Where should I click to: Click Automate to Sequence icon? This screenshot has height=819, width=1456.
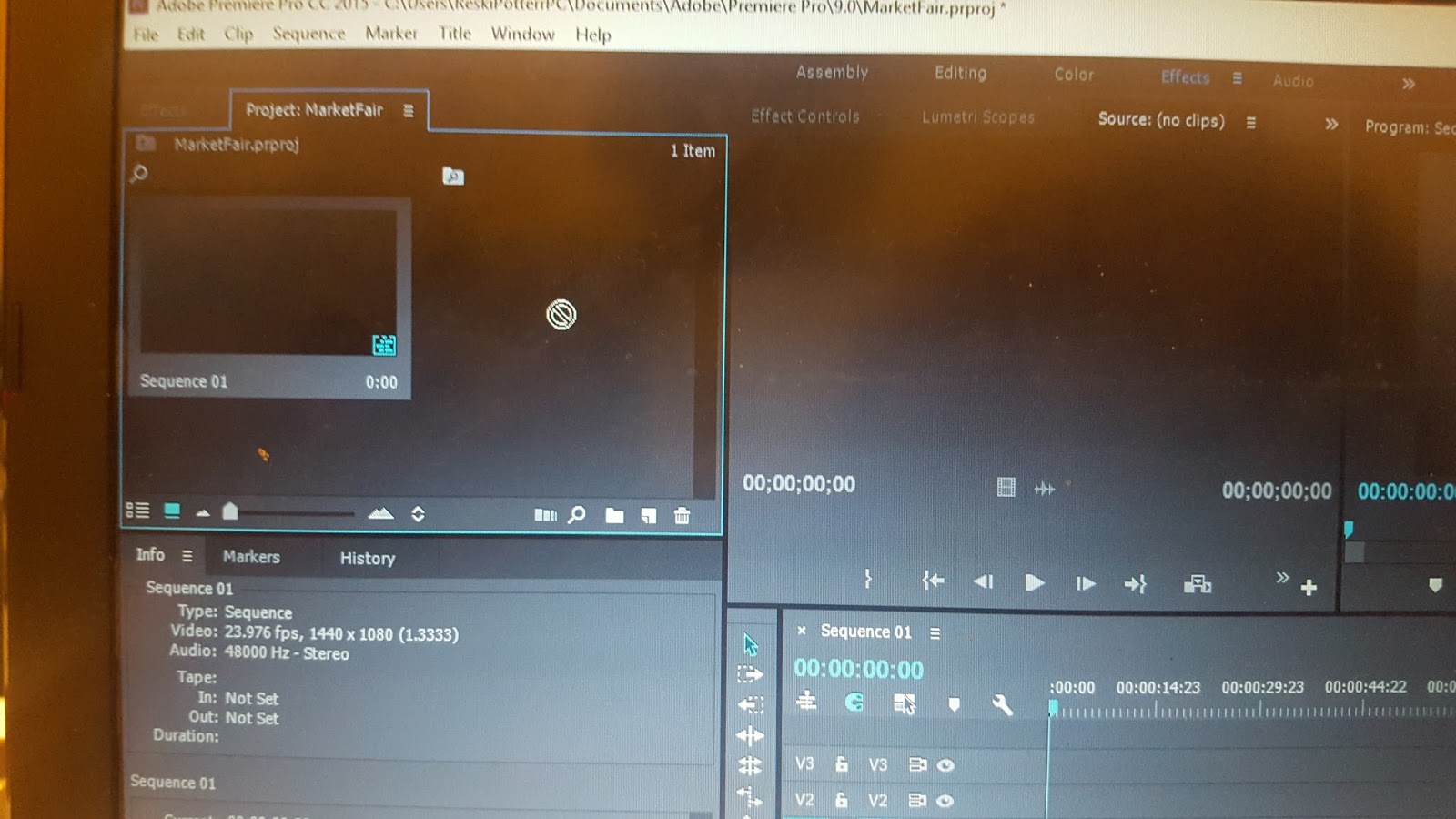[x=545, y=515]
